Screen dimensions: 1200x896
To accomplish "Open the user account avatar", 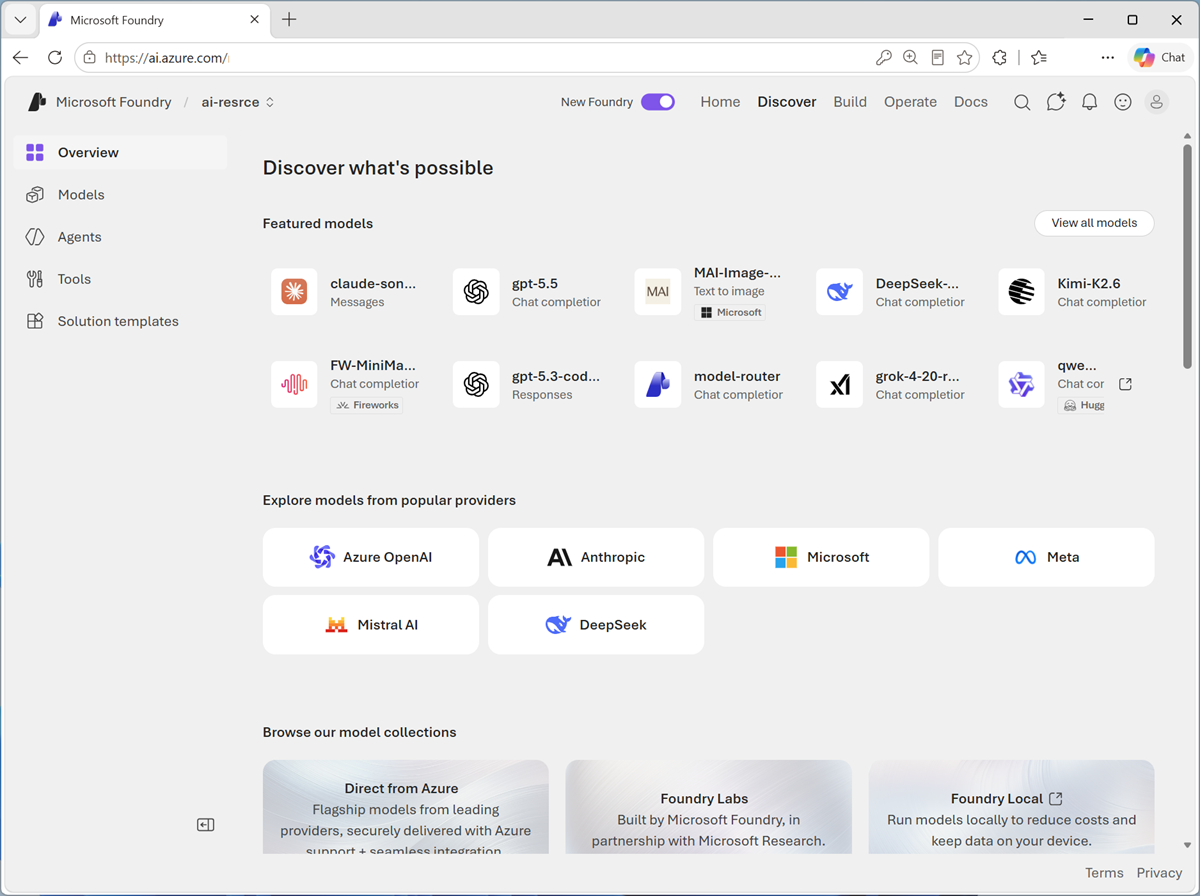I will click(1156, 102).
